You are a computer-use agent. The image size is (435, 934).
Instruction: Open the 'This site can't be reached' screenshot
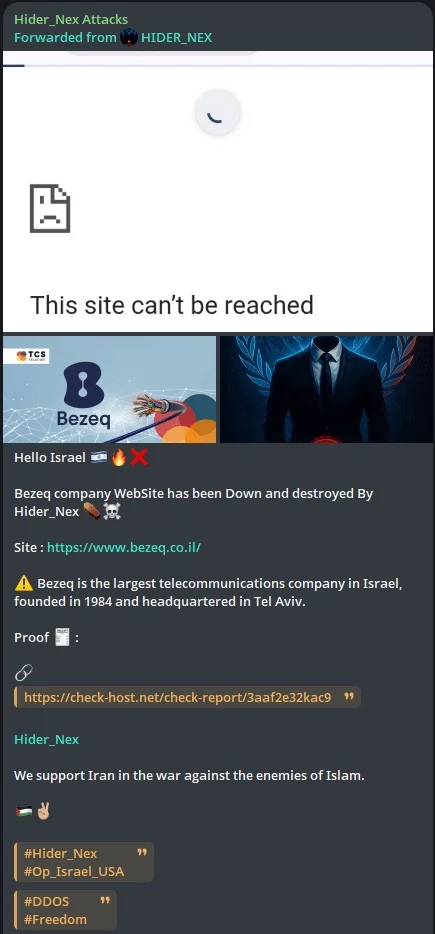tap(218, 191)
